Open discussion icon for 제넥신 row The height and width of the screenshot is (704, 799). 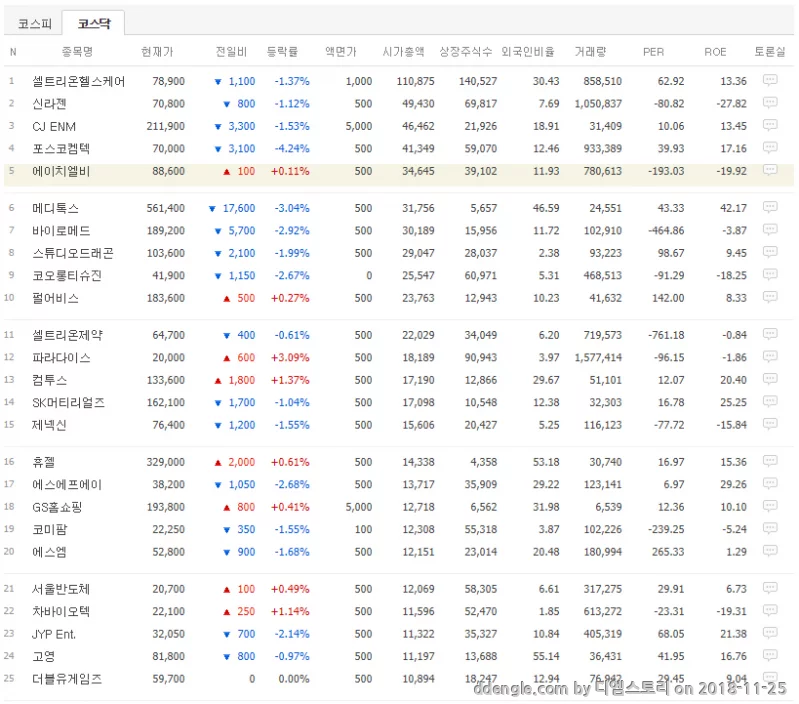770,423
